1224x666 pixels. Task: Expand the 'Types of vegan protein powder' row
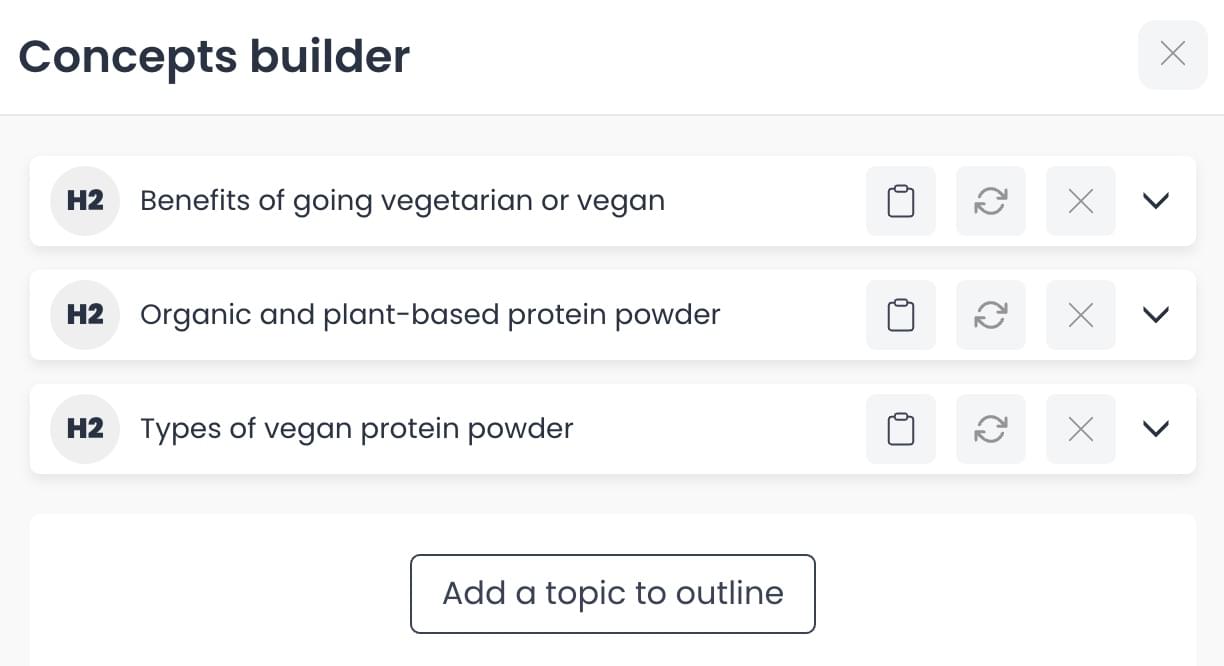pos(1155,429)
